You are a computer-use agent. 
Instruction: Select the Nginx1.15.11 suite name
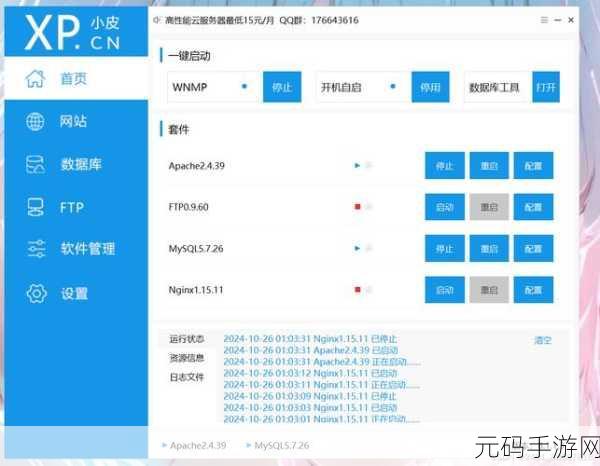[x=196, y=290]
